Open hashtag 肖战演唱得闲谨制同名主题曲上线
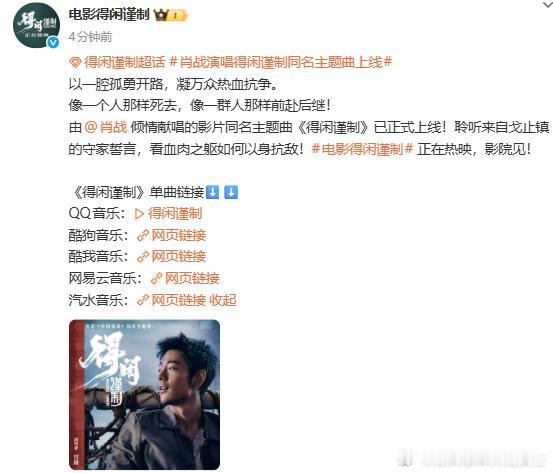The width and height of the screenshot is (553, 473). pyautogui.click(x=281, y=62)
